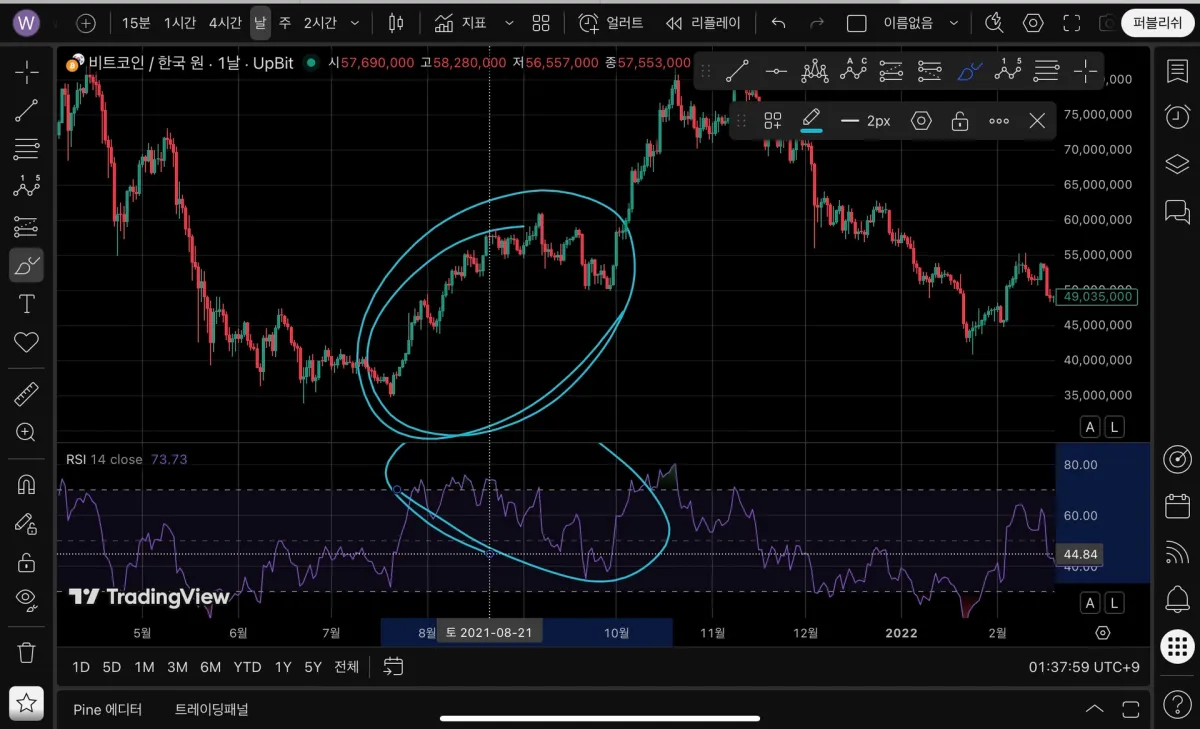
Task: Delete drawings with trash icon
Action: point(26,652)
